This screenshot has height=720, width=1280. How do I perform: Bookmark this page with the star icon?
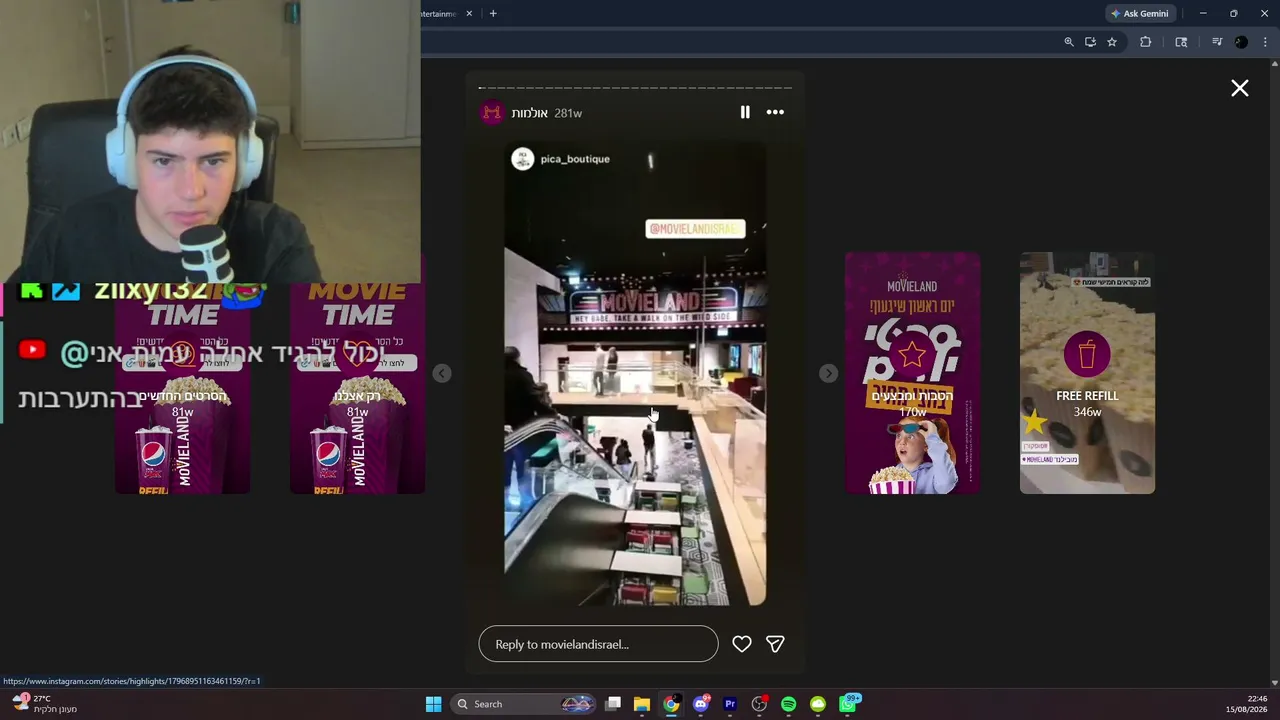(1112, 42)
